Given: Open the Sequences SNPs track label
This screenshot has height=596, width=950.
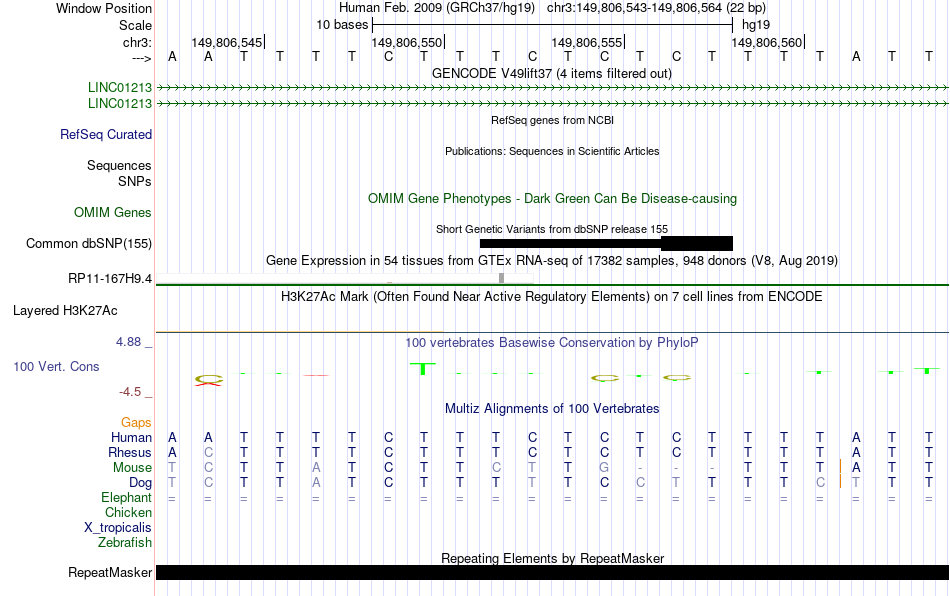Looking at the screenshot, I should click(x=119, y=173).
